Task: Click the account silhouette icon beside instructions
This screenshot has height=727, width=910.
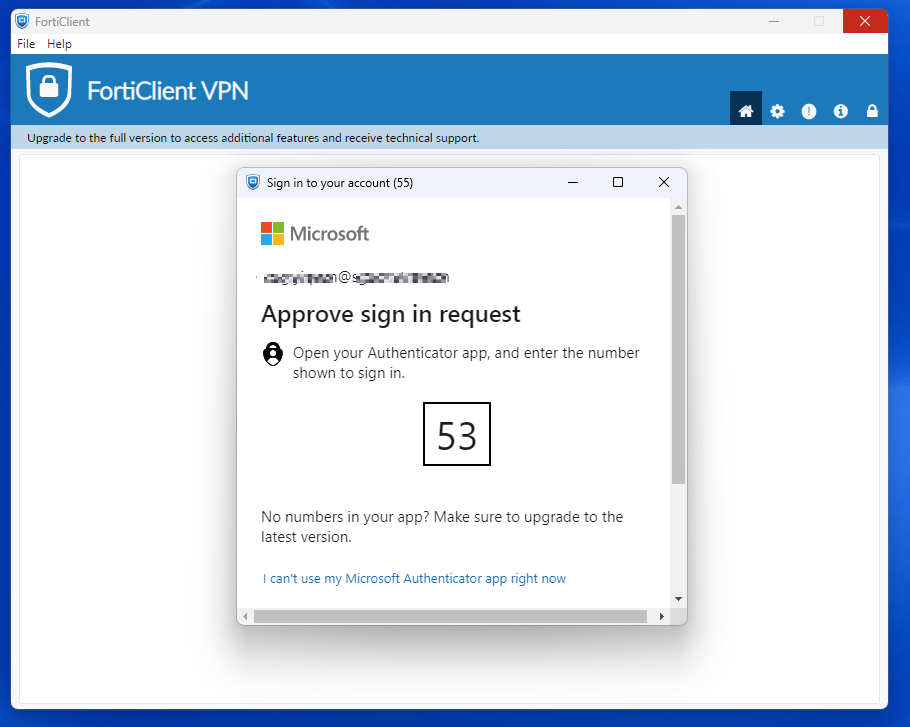Action: pos(272,353)
